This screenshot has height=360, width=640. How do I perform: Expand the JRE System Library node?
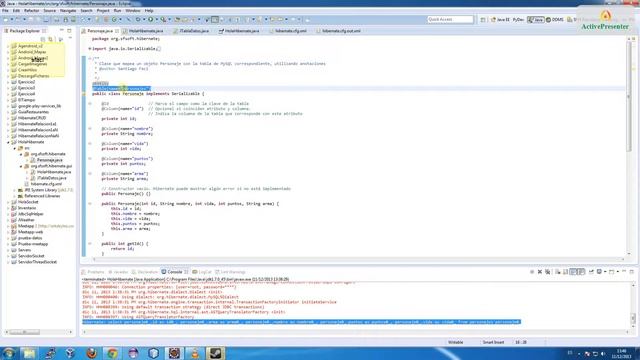click(x=15, y=190)
